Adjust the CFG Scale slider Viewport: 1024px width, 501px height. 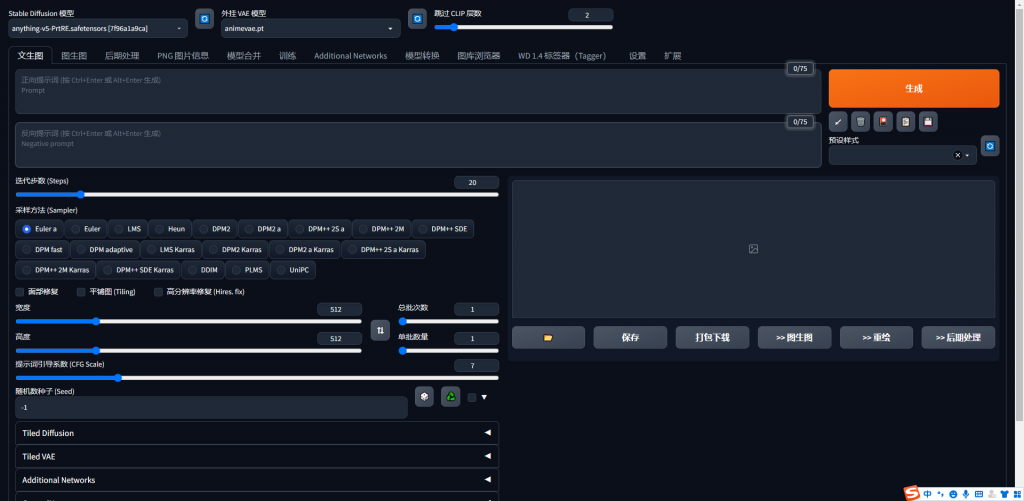coord(257,378)
